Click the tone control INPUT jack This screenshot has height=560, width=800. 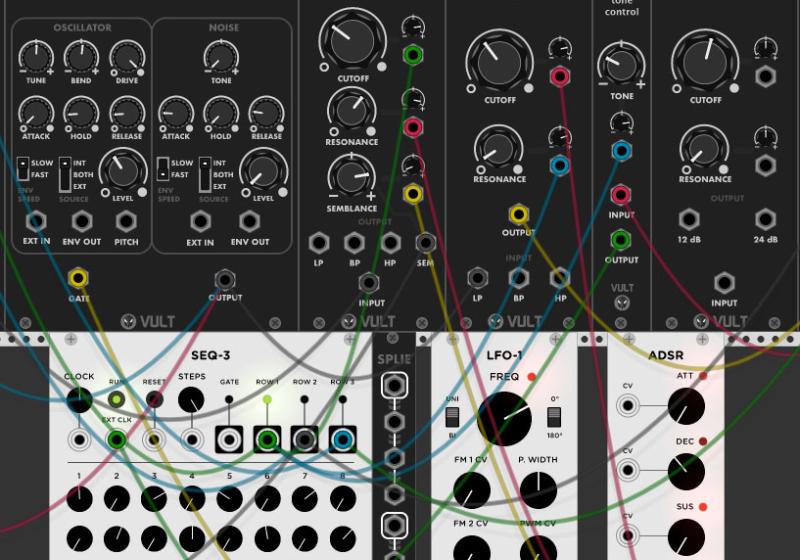coord(621,195)
